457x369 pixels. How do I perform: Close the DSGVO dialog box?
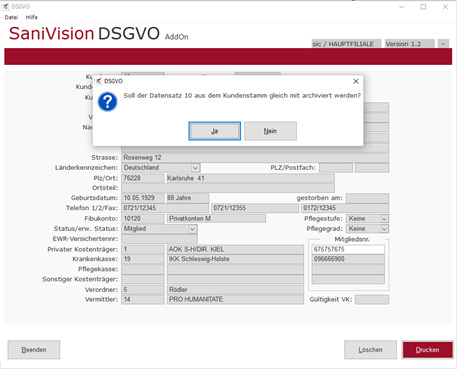coord(356,81)
